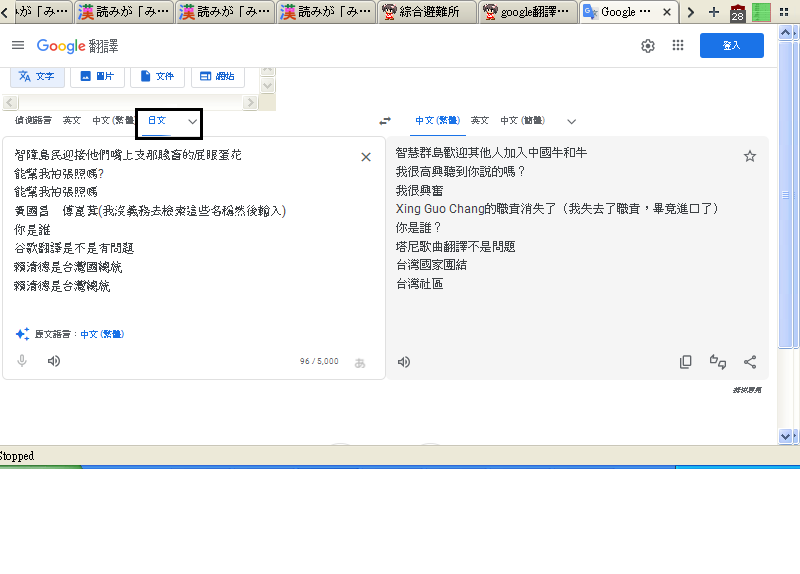
Task: Click the blue sign-in button
Action: click(x=732, y=45)
